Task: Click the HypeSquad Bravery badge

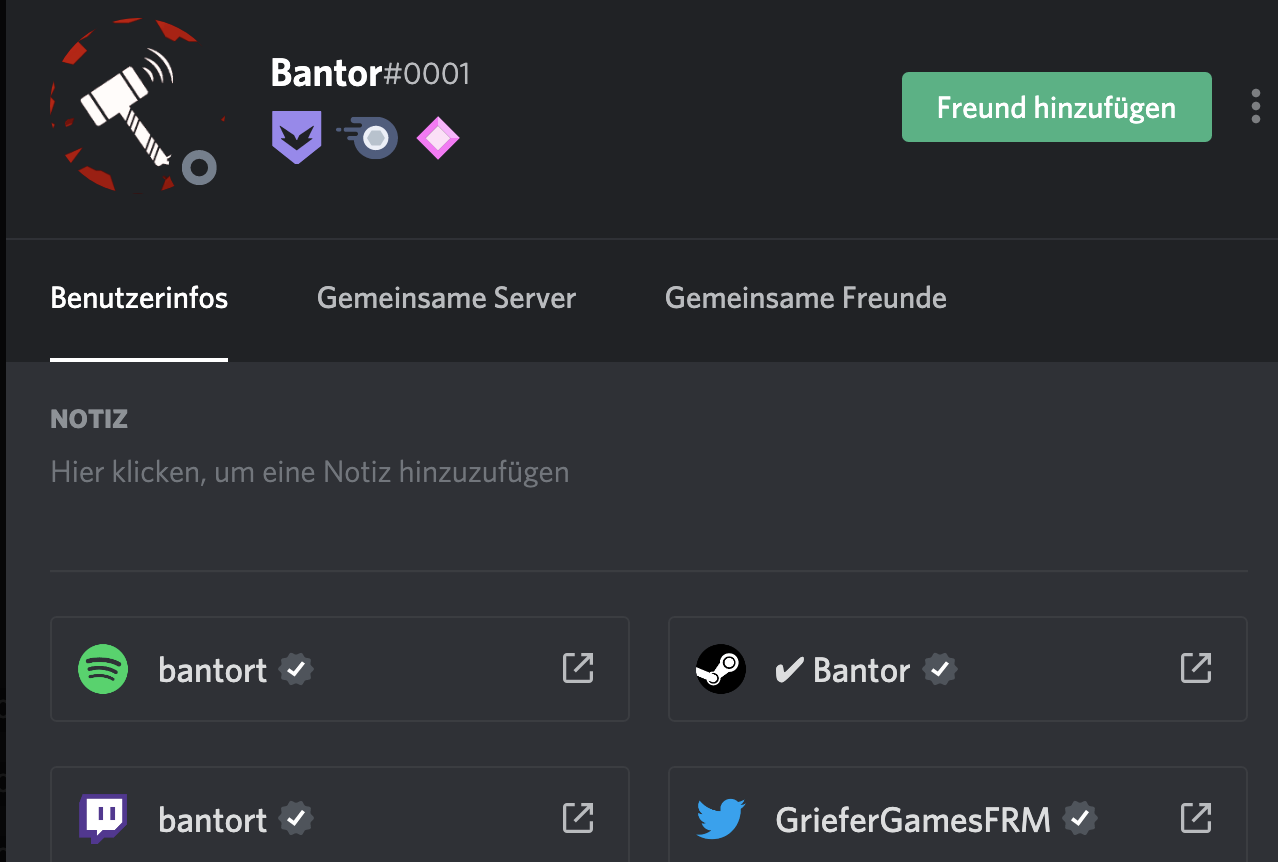Action: [297, 138]
